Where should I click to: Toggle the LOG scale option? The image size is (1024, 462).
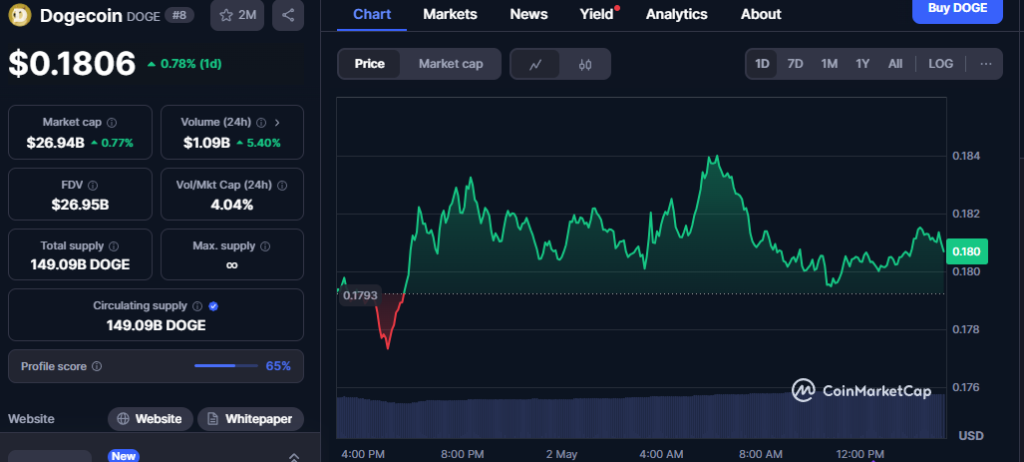pos(940,64)
